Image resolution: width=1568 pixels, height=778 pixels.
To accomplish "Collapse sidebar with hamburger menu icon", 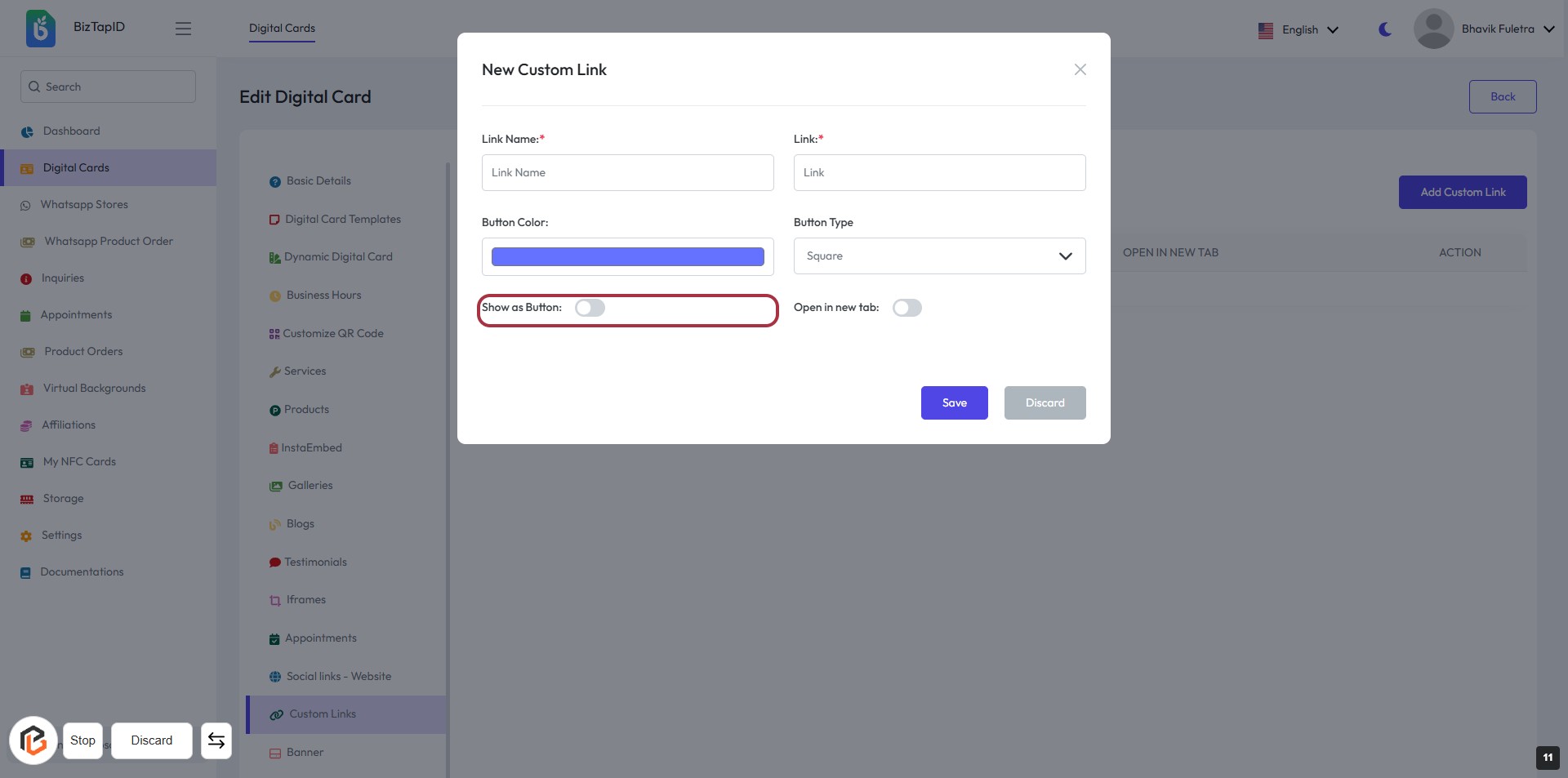I will [183, 29].
